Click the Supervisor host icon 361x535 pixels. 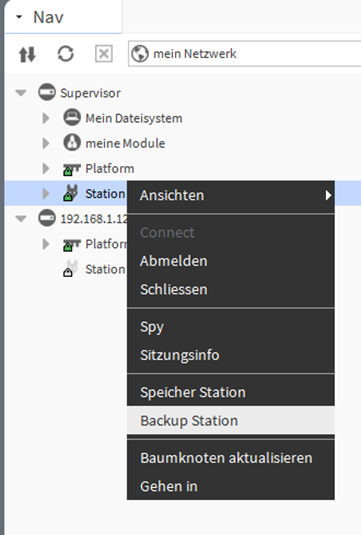47,92
